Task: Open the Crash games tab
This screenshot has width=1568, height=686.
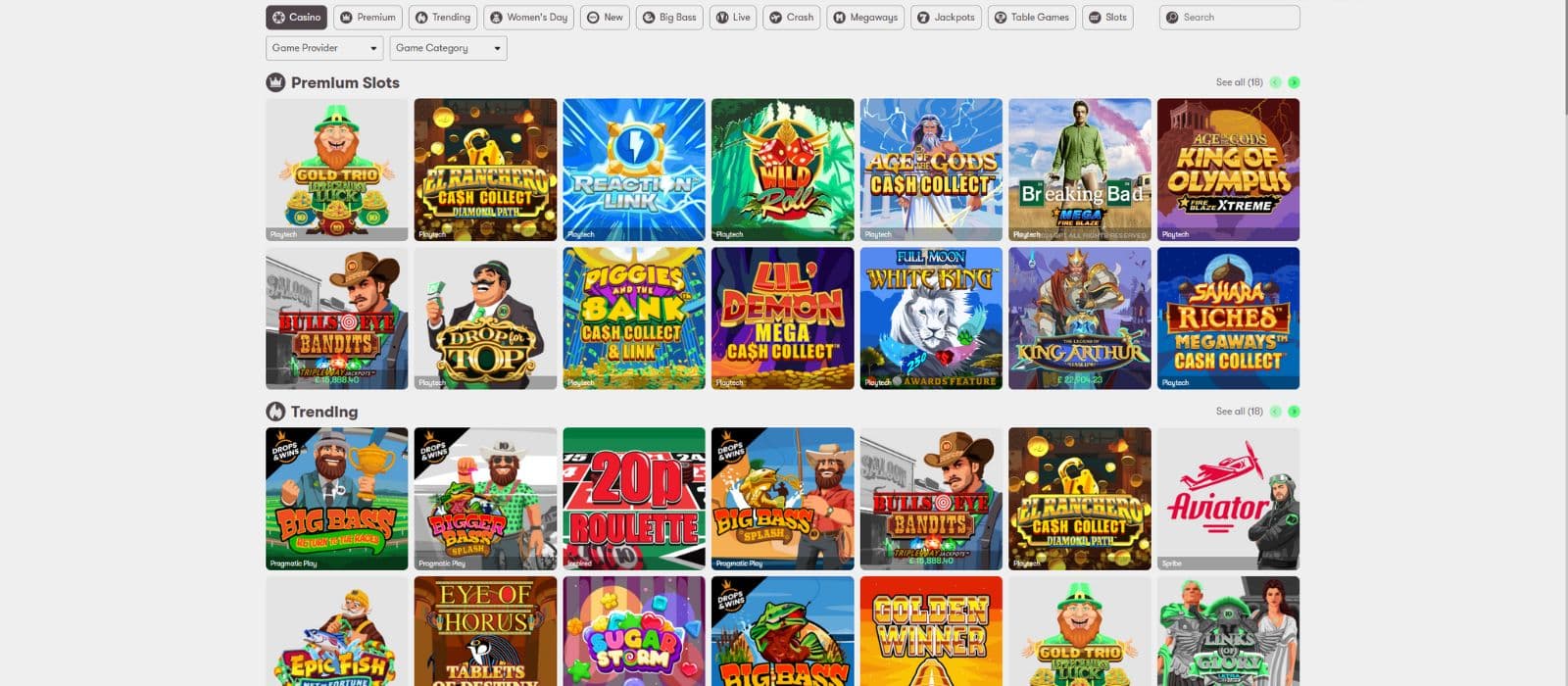Action: coord(792,17)
